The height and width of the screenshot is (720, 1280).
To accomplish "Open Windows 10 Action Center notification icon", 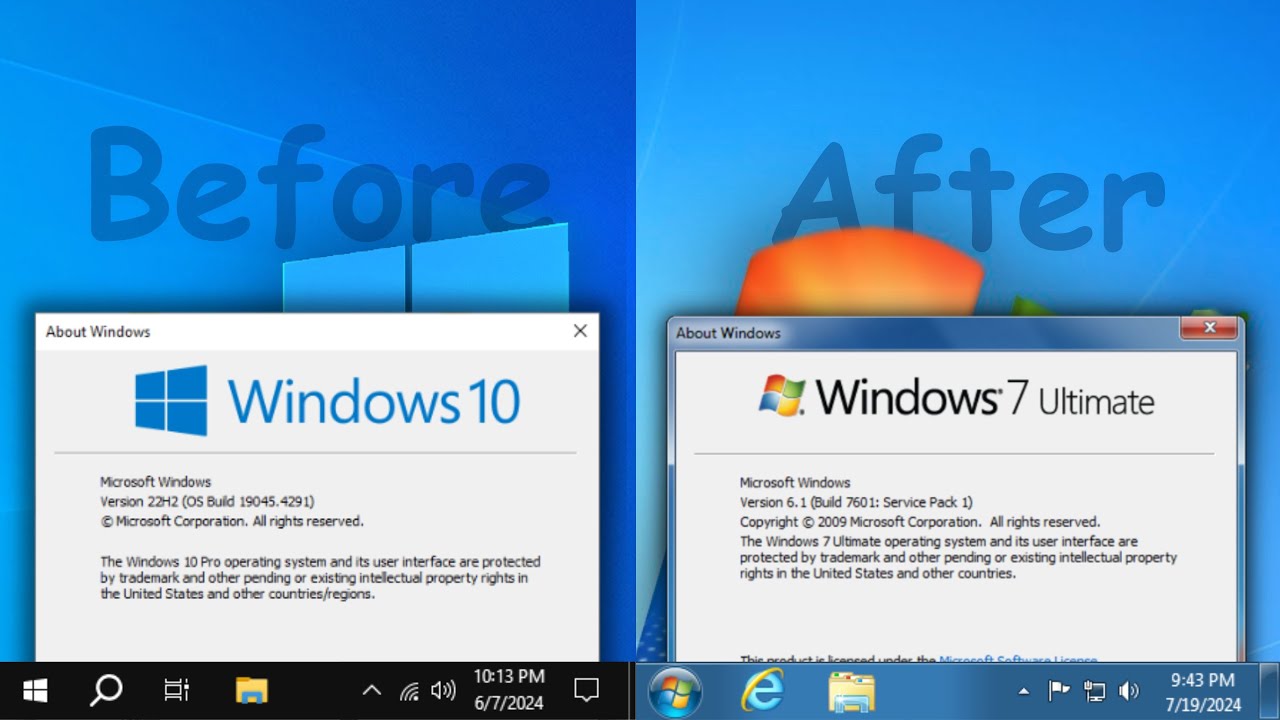I will [586, 690].
